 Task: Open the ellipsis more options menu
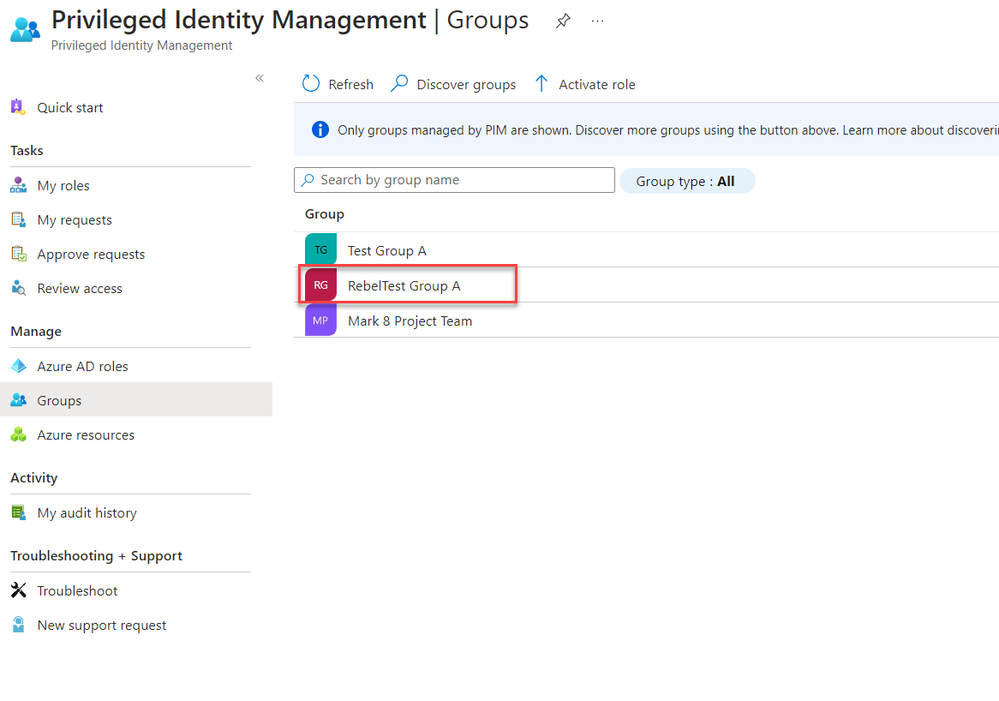coord(598,21)
